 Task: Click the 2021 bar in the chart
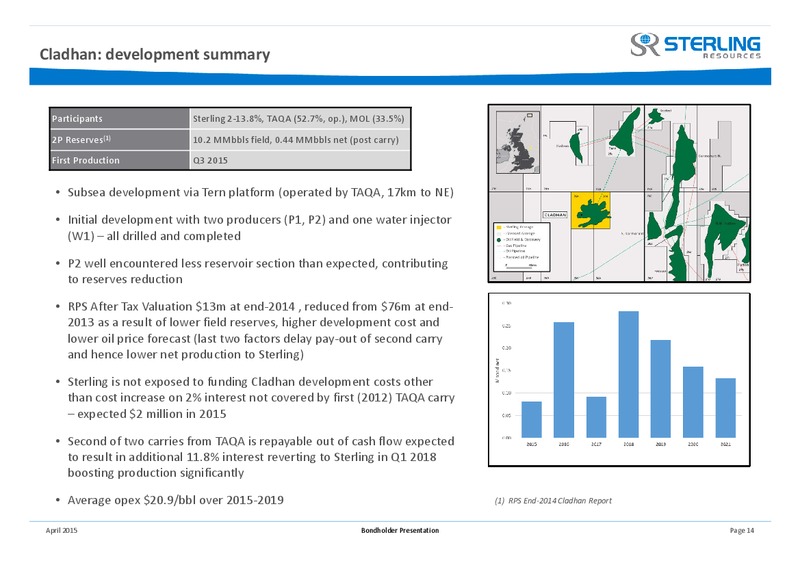[x=726, y=408]
